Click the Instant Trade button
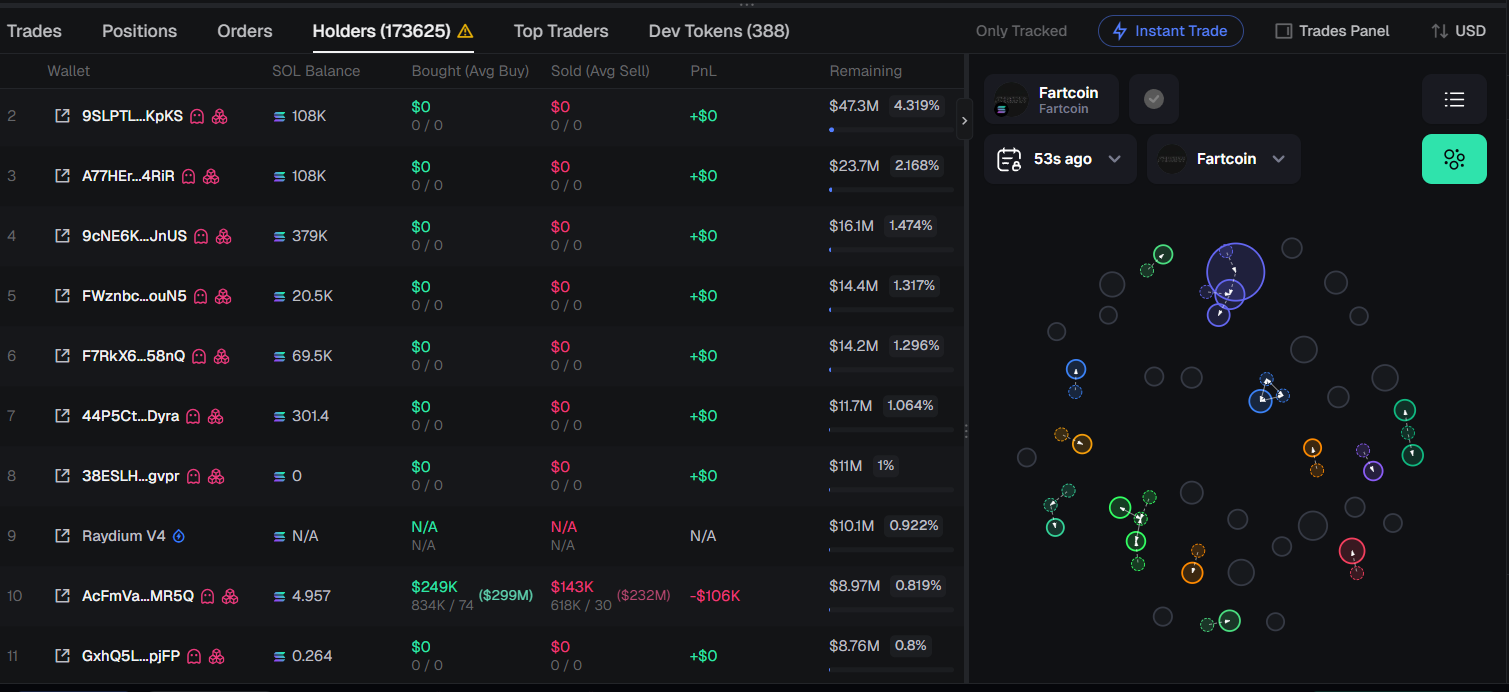This screenshot has width=1509, height=692. [x=1171, y=31]
